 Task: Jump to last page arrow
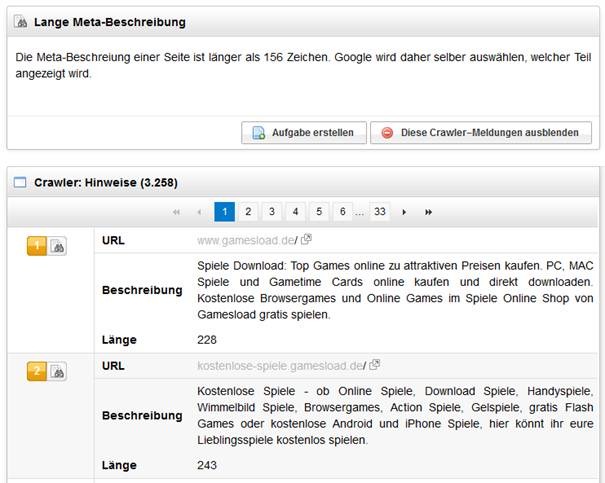(x=428, y=212)
